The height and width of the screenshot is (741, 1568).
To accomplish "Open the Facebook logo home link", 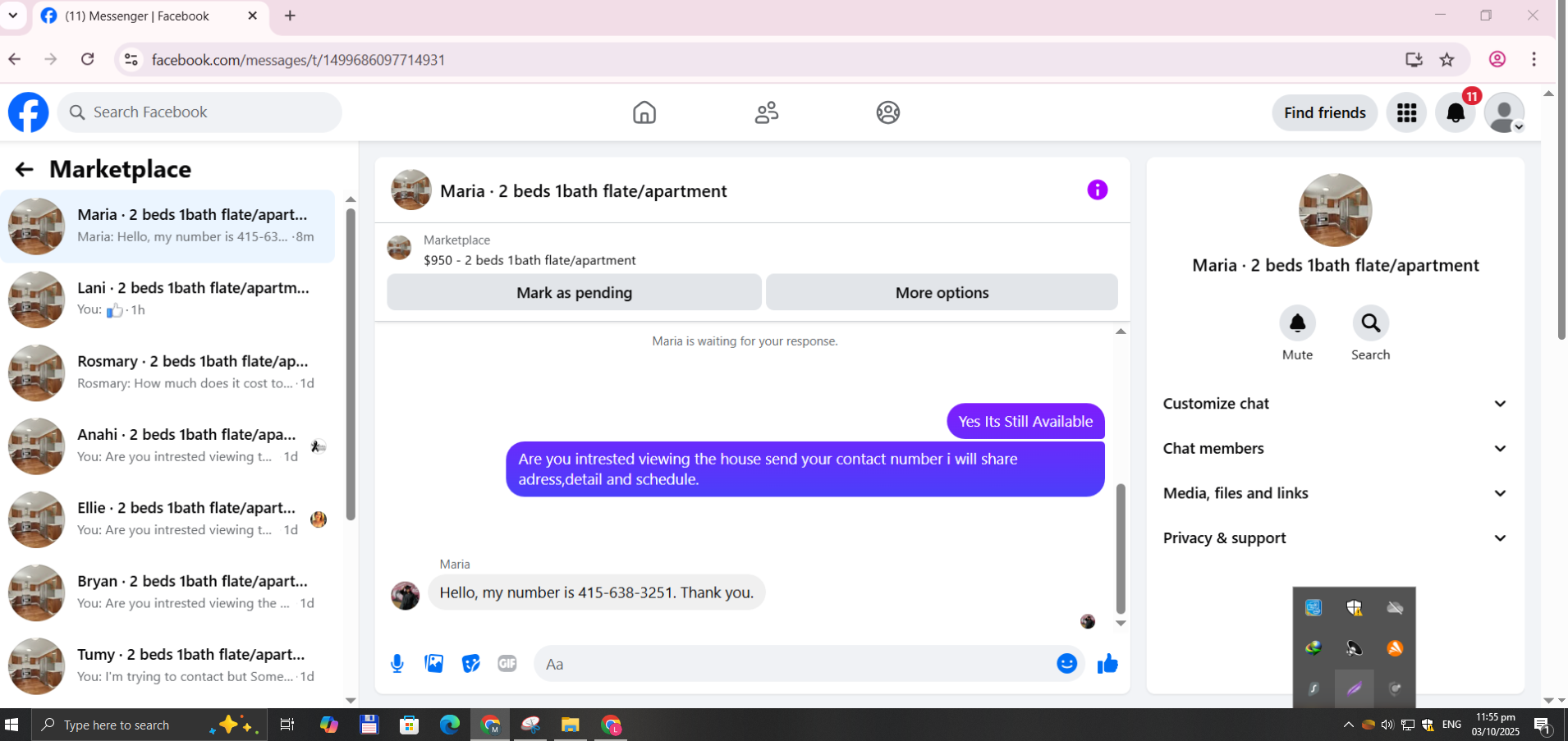I will click(29, 112).
